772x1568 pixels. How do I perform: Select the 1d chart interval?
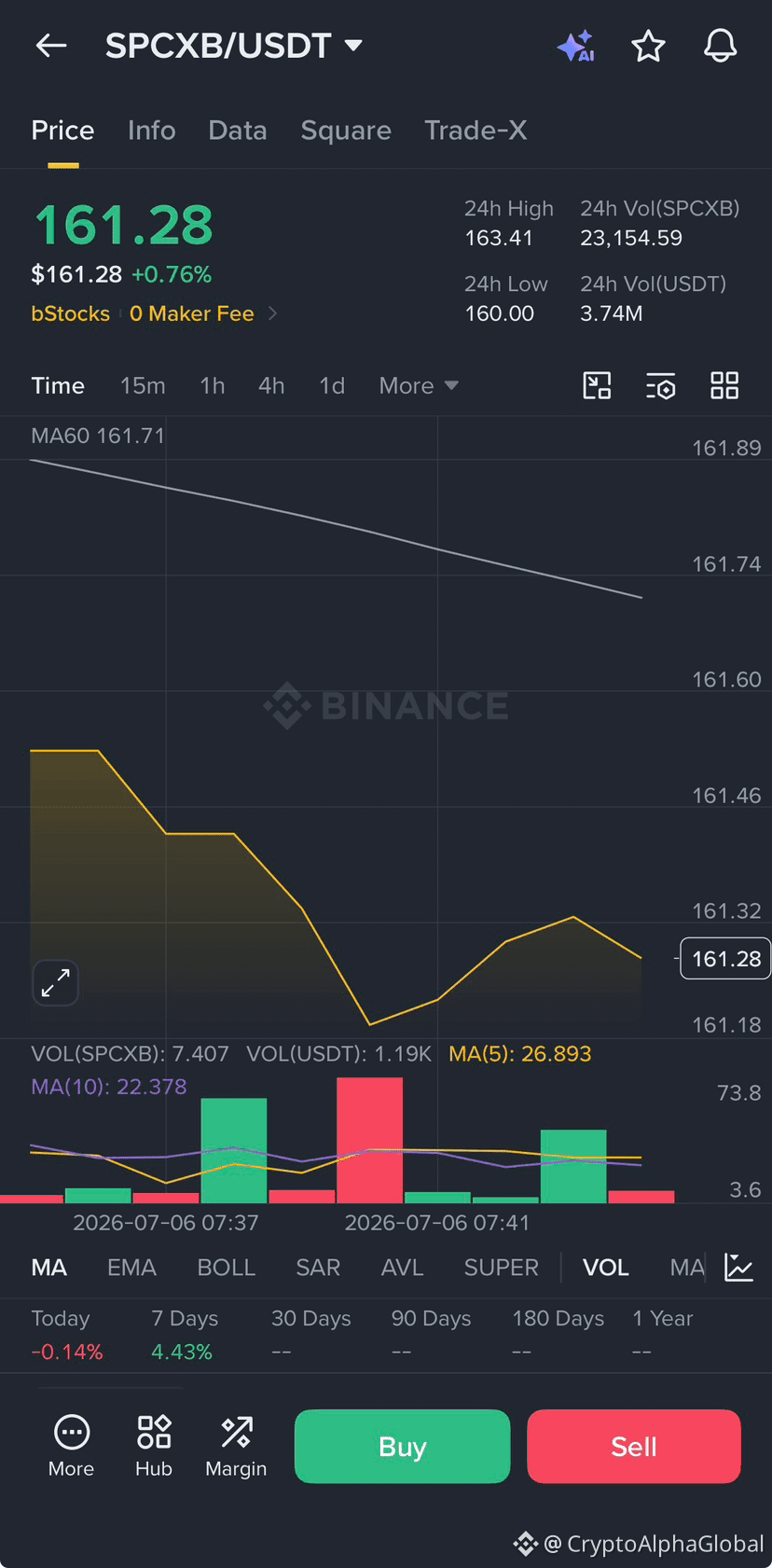pyautogui.click(x=332, y=385)
